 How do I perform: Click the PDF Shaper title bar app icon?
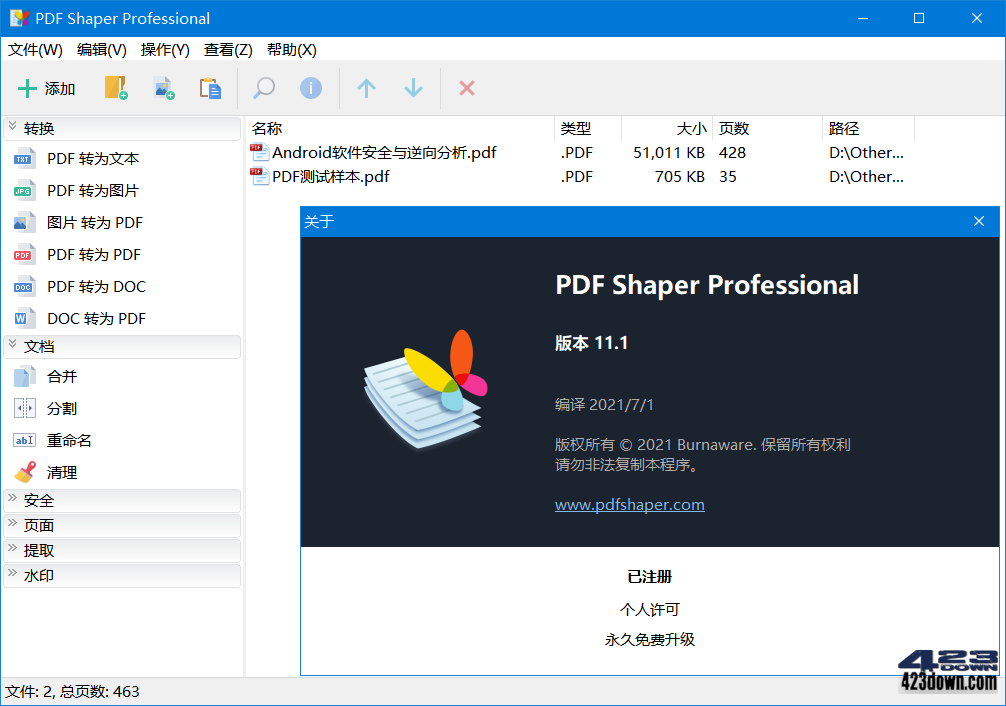[19, 18]
